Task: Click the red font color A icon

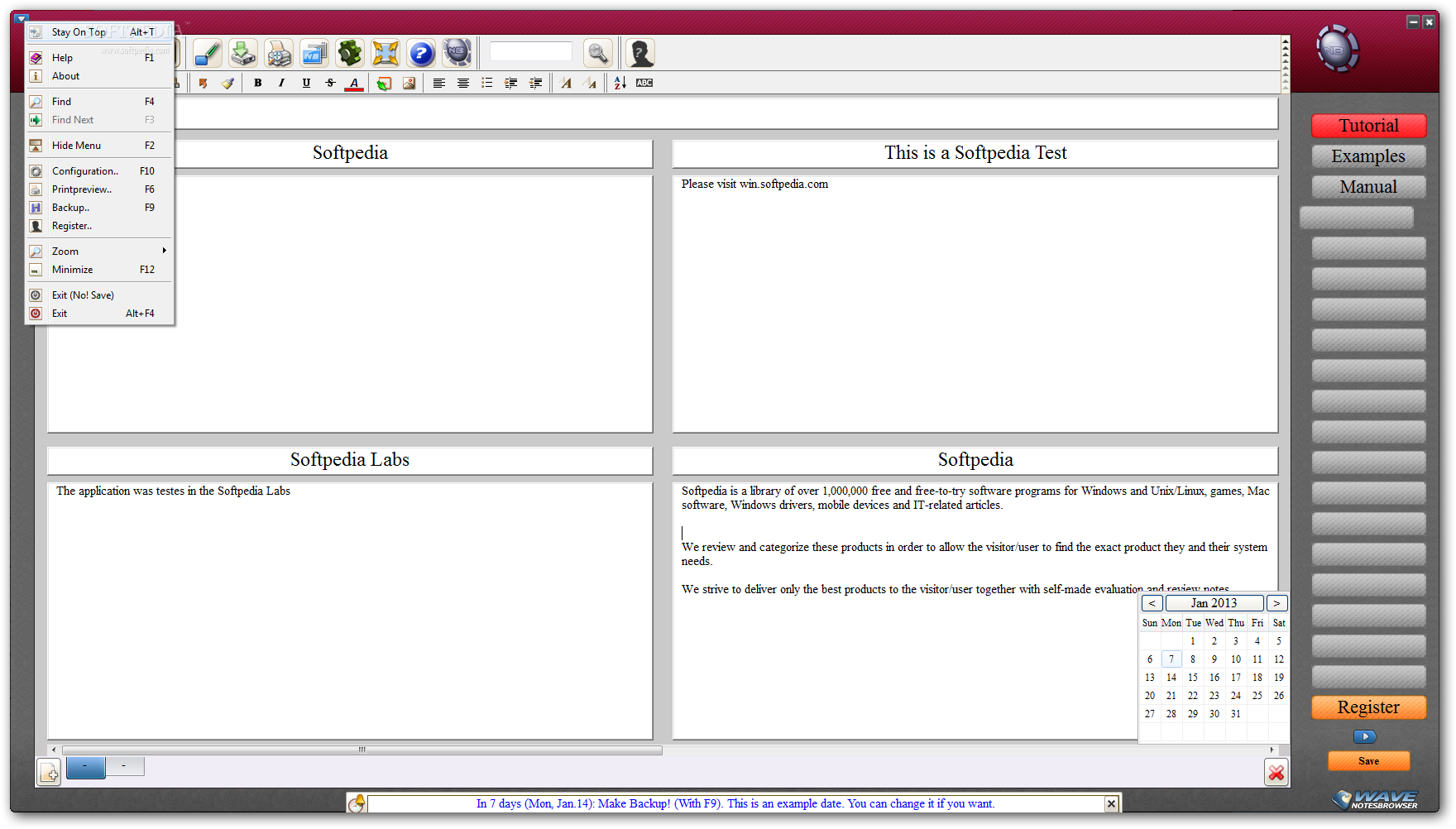Action: coord(354,83)
